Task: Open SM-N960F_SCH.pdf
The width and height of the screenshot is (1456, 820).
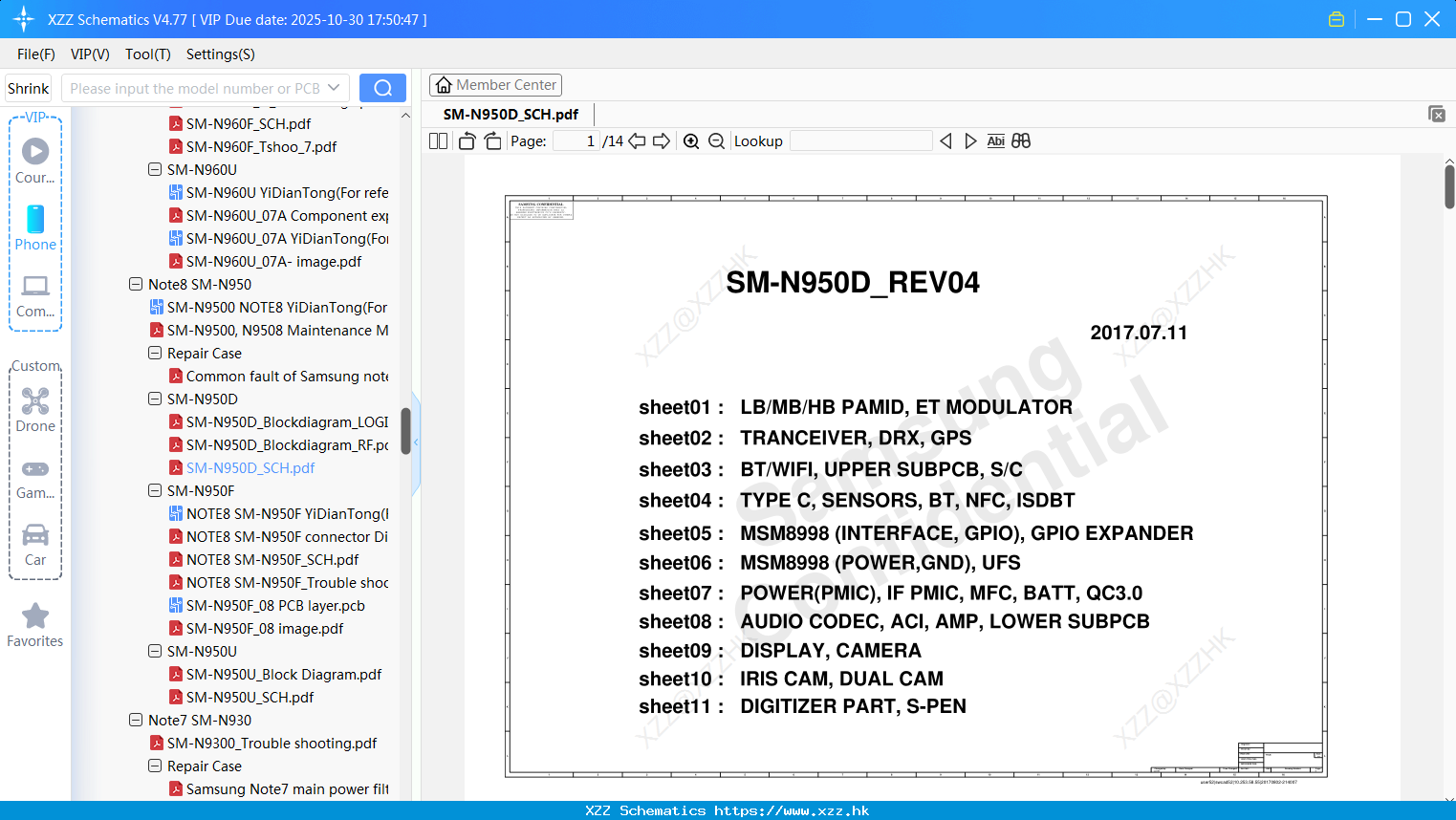Action: [249, 123]
